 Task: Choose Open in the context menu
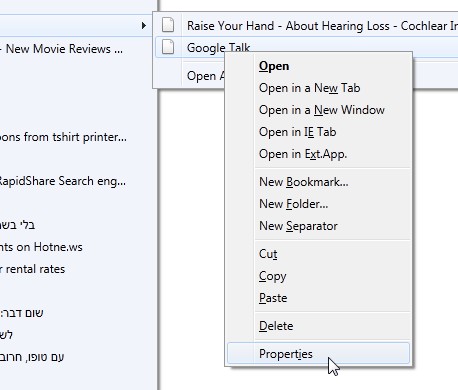coord(318,66)
